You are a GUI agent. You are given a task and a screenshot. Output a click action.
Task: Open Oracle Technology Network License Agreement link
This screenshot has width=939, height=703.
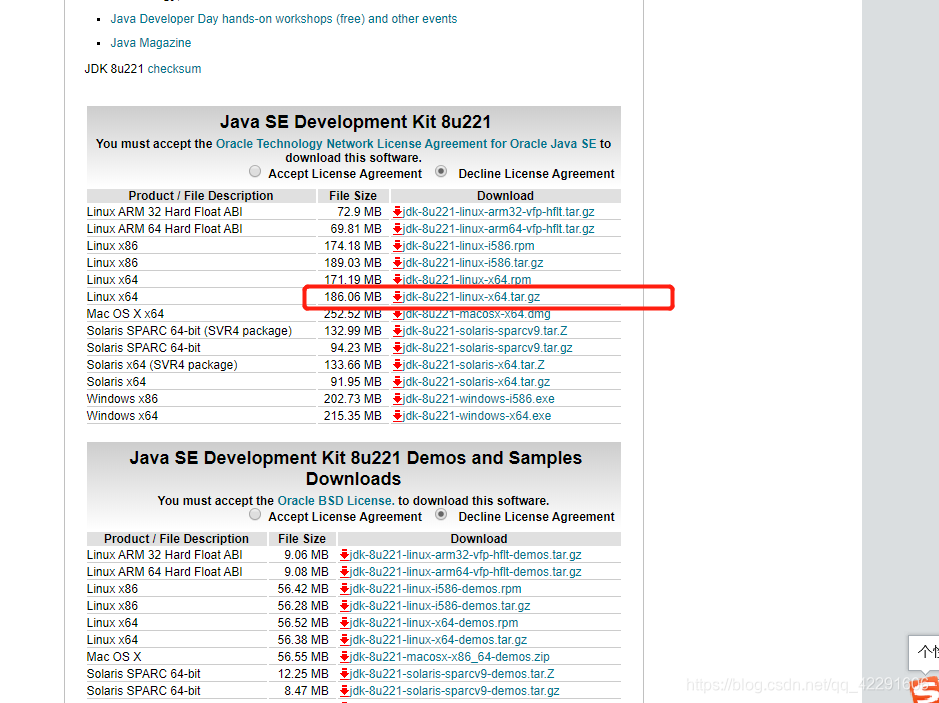(x=406, y=144)
